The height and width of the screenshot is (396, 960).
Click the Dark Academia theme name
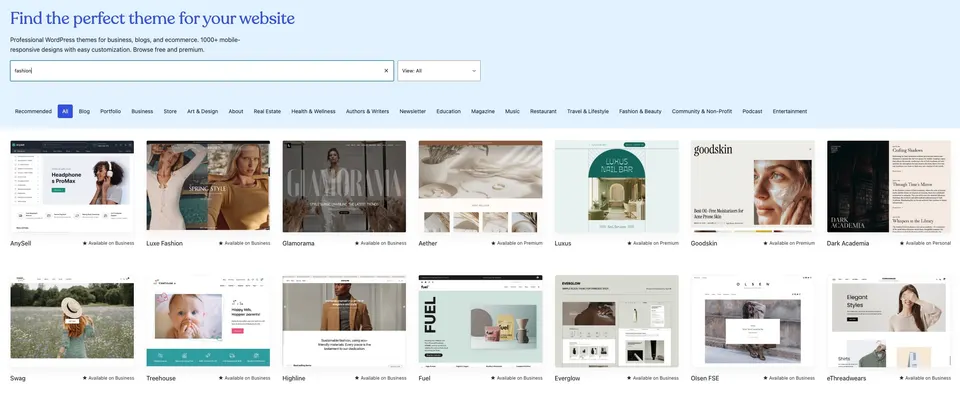[848, 243]
